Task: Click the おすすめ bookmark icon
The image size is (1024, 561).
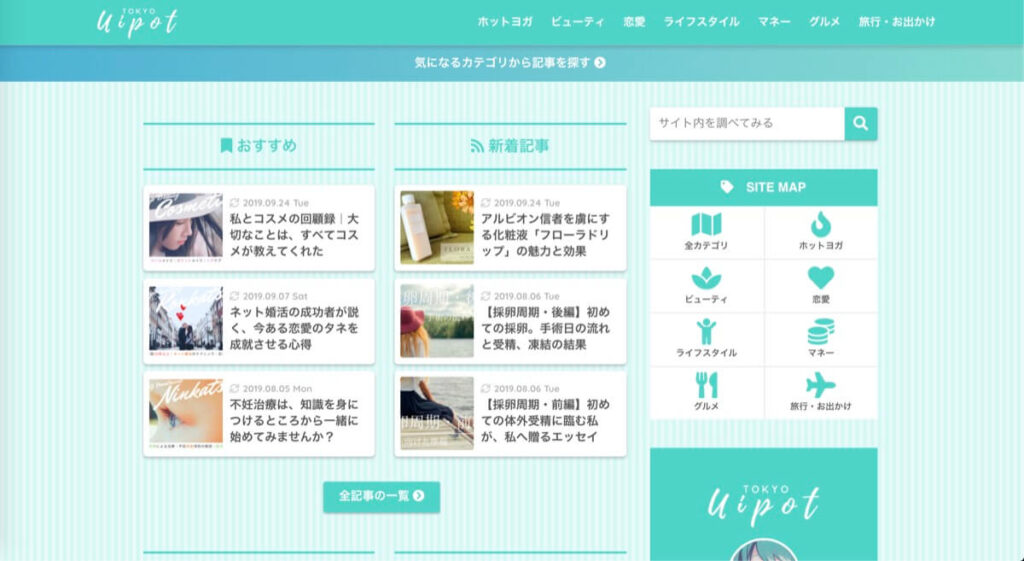Action: 226,146
